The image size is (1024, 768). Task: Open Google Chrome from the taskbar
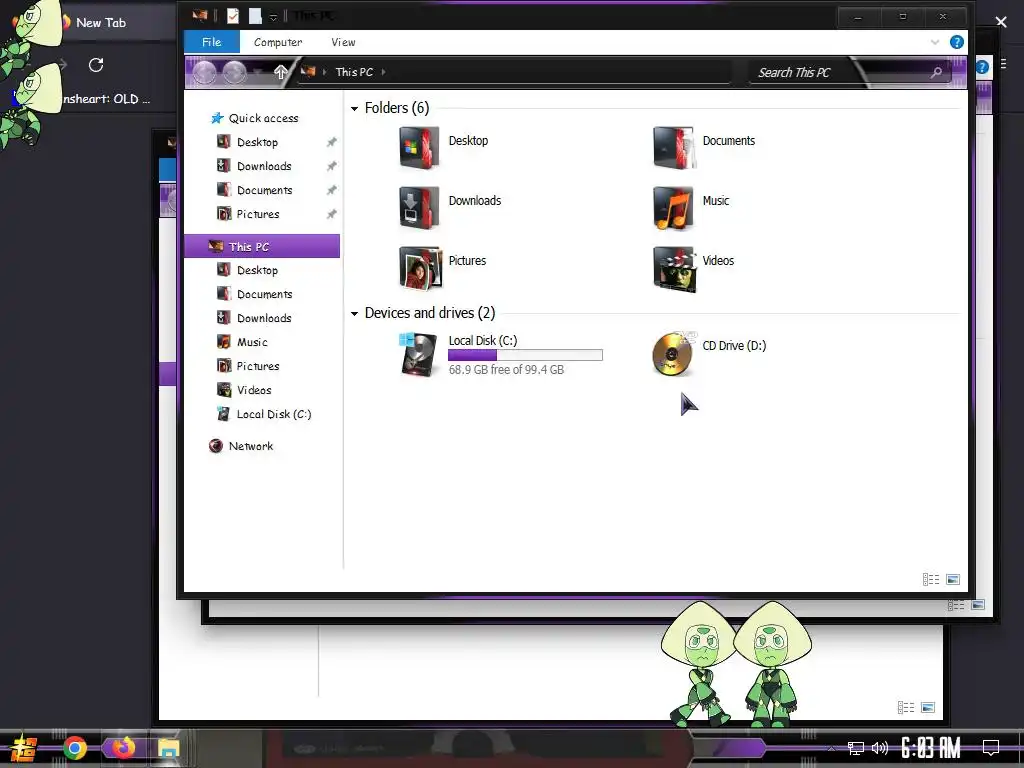click(75, 748)
